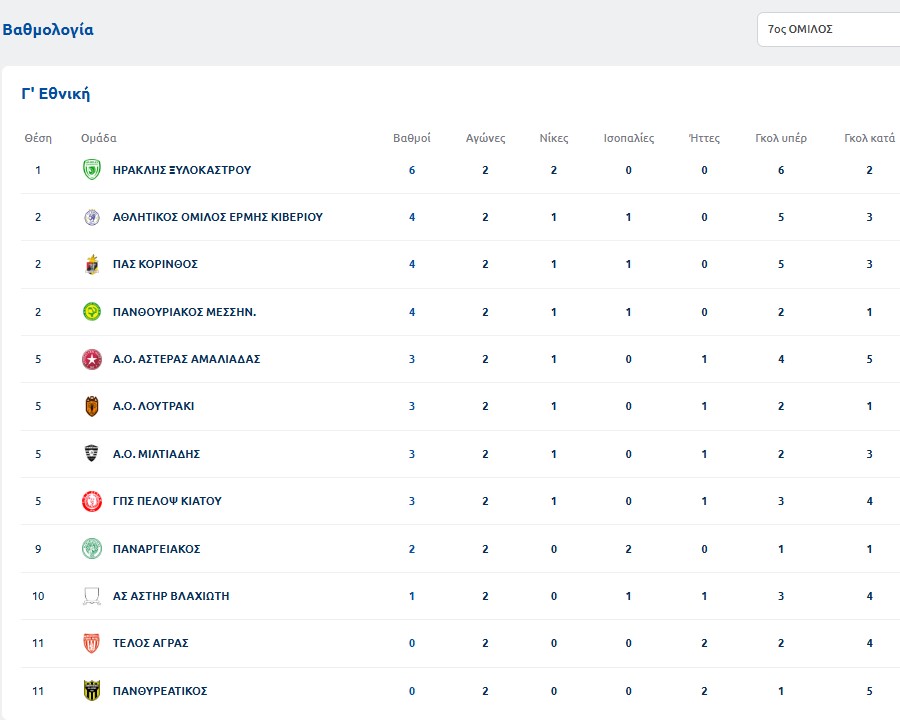Click Ηρακλής Ξυλοκάστρου points value 6
Viewport: 900px width, 720px height.
pos(412,170)
